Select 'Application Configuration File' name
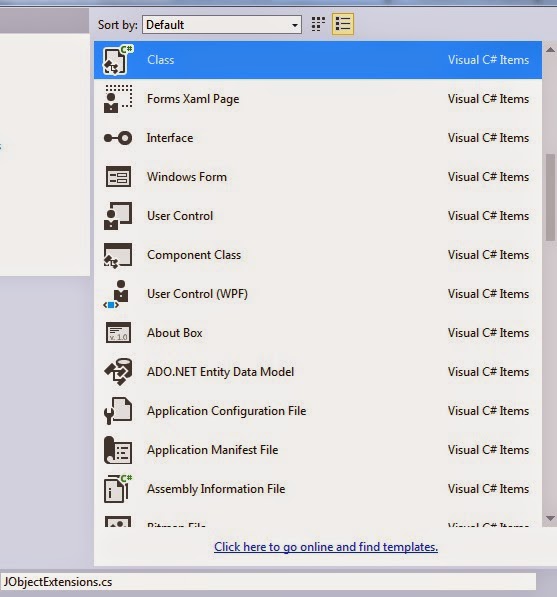Screen dimensions: 557x597 pyautogui.click(x=227, y=411)
